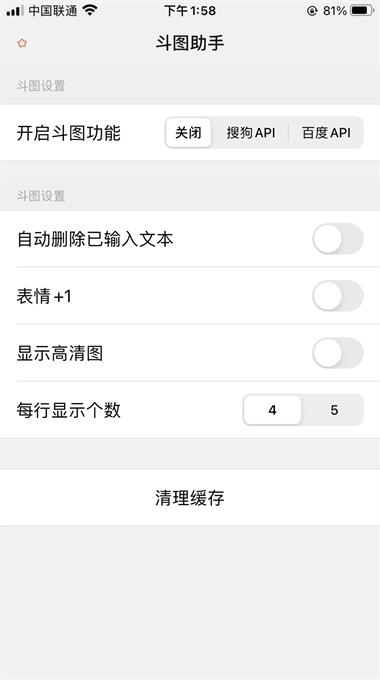
Task: Turn on 显示高清图 switch
Action: [337, 353]
